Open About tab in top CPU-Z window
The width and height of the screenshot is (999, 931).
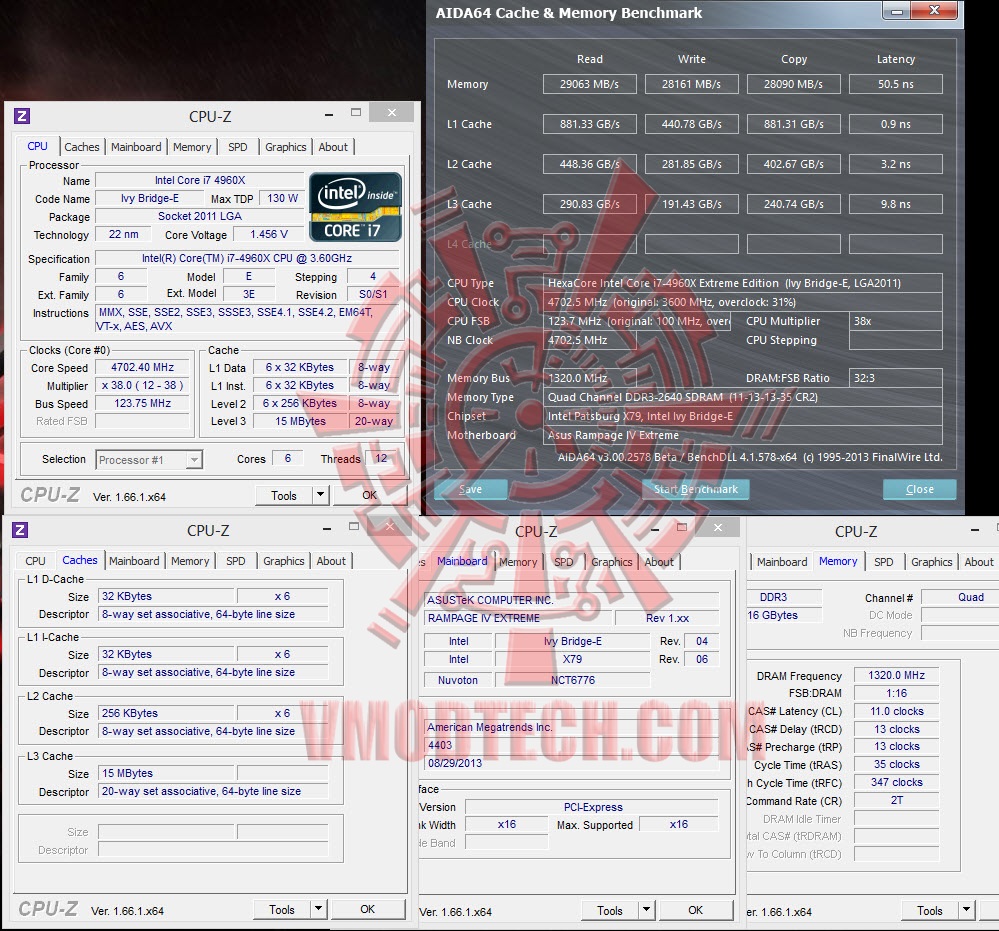333,147
